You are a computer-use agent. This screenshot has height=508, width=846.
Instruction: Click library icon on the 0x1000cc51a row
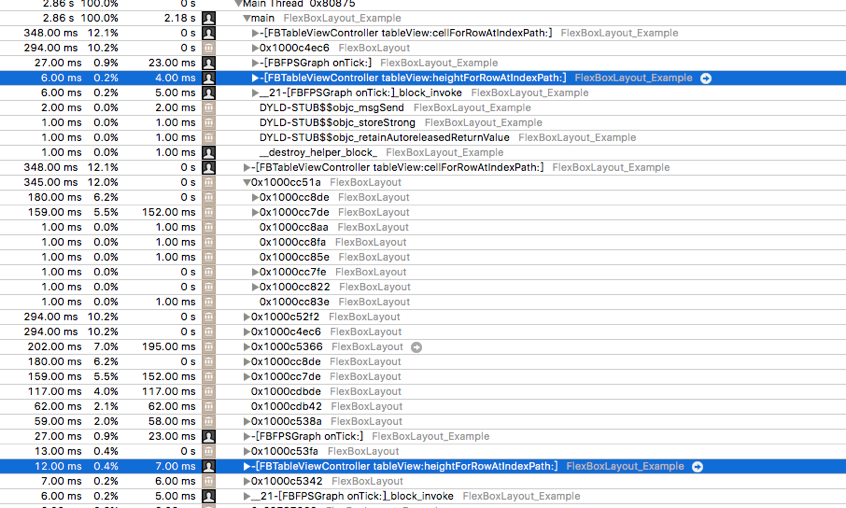(x=209, y=183)
